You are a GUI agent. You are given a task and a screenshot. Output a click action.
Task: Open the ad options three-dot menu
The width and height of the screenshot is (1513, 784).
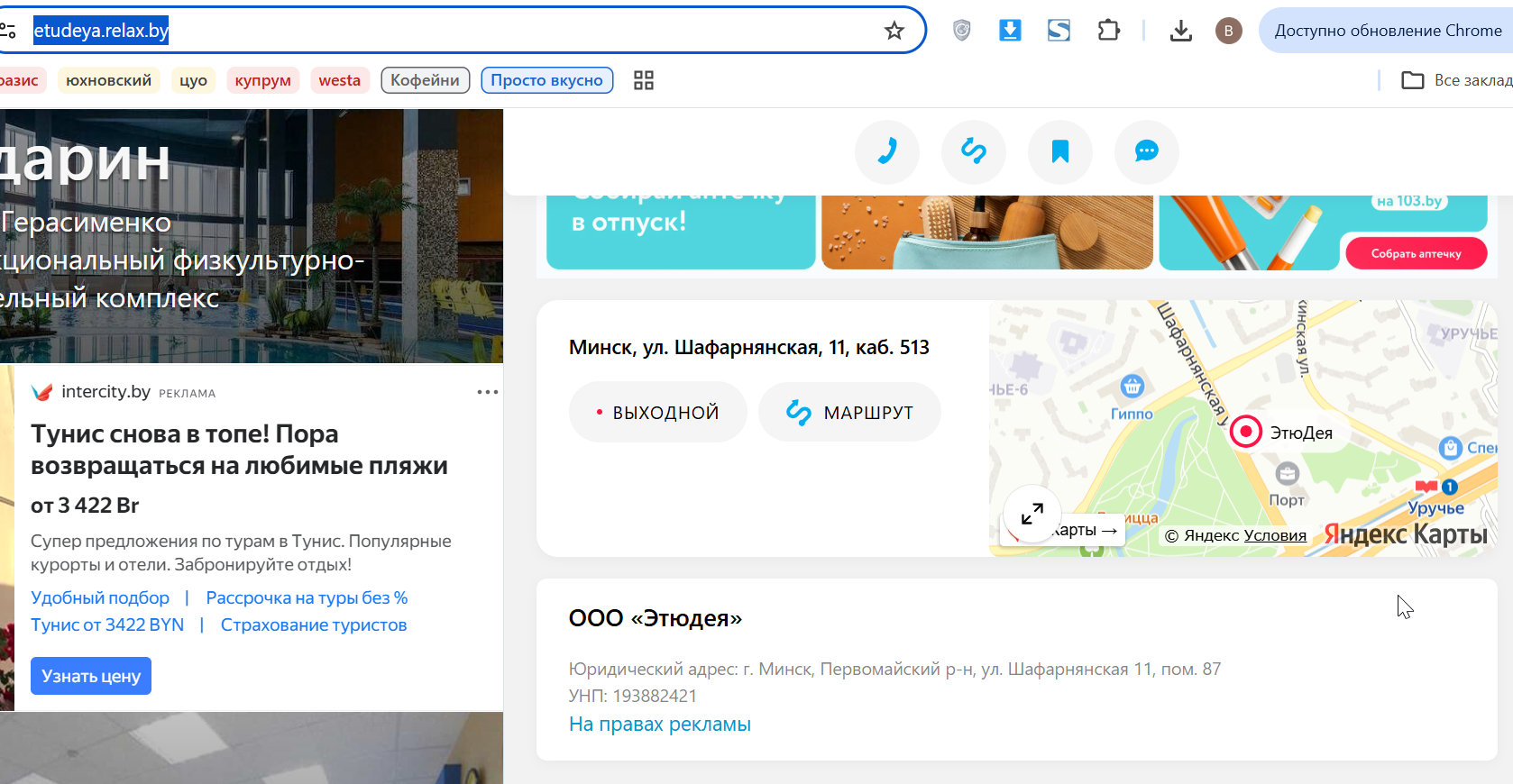488,392
